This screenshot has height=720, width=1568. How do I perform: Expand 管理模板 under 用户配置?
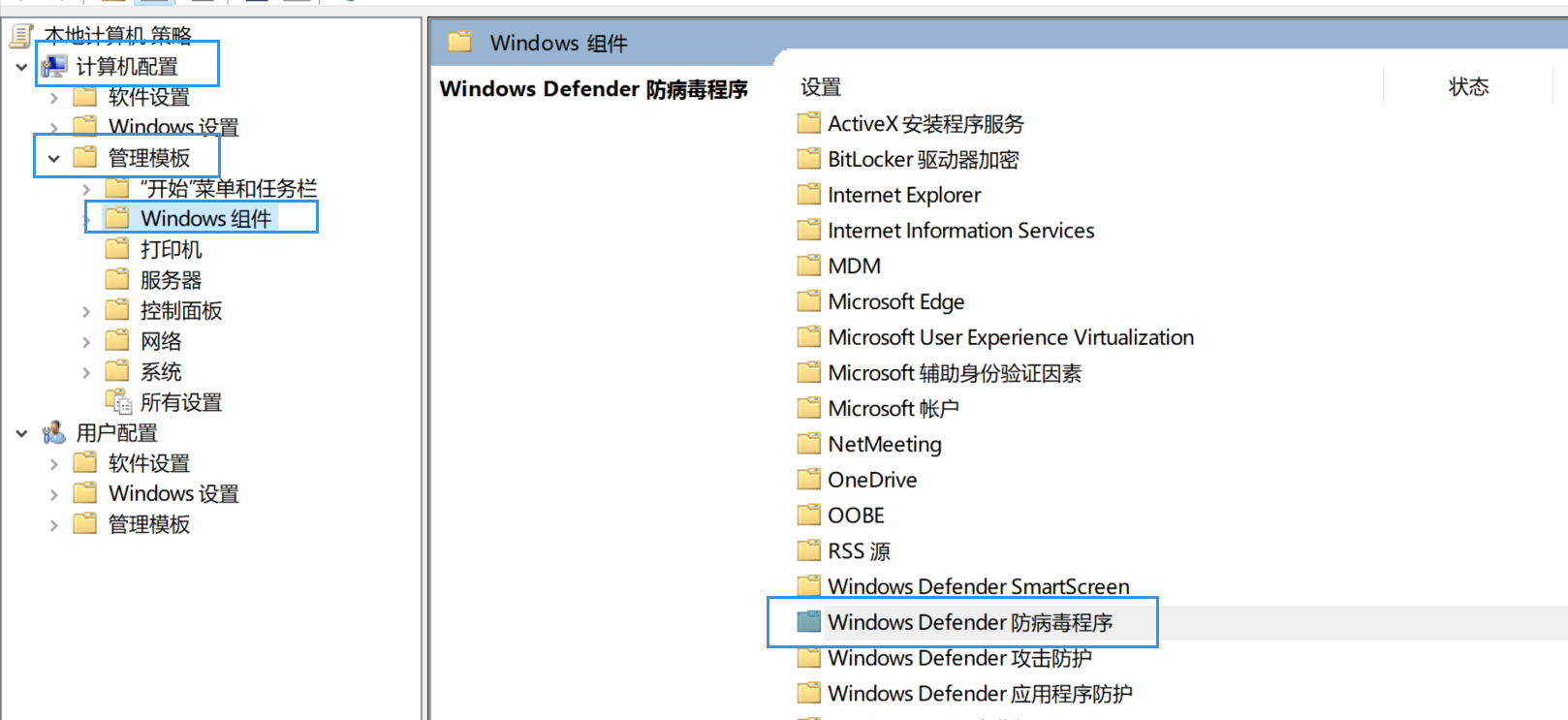[x=54, y=525]
